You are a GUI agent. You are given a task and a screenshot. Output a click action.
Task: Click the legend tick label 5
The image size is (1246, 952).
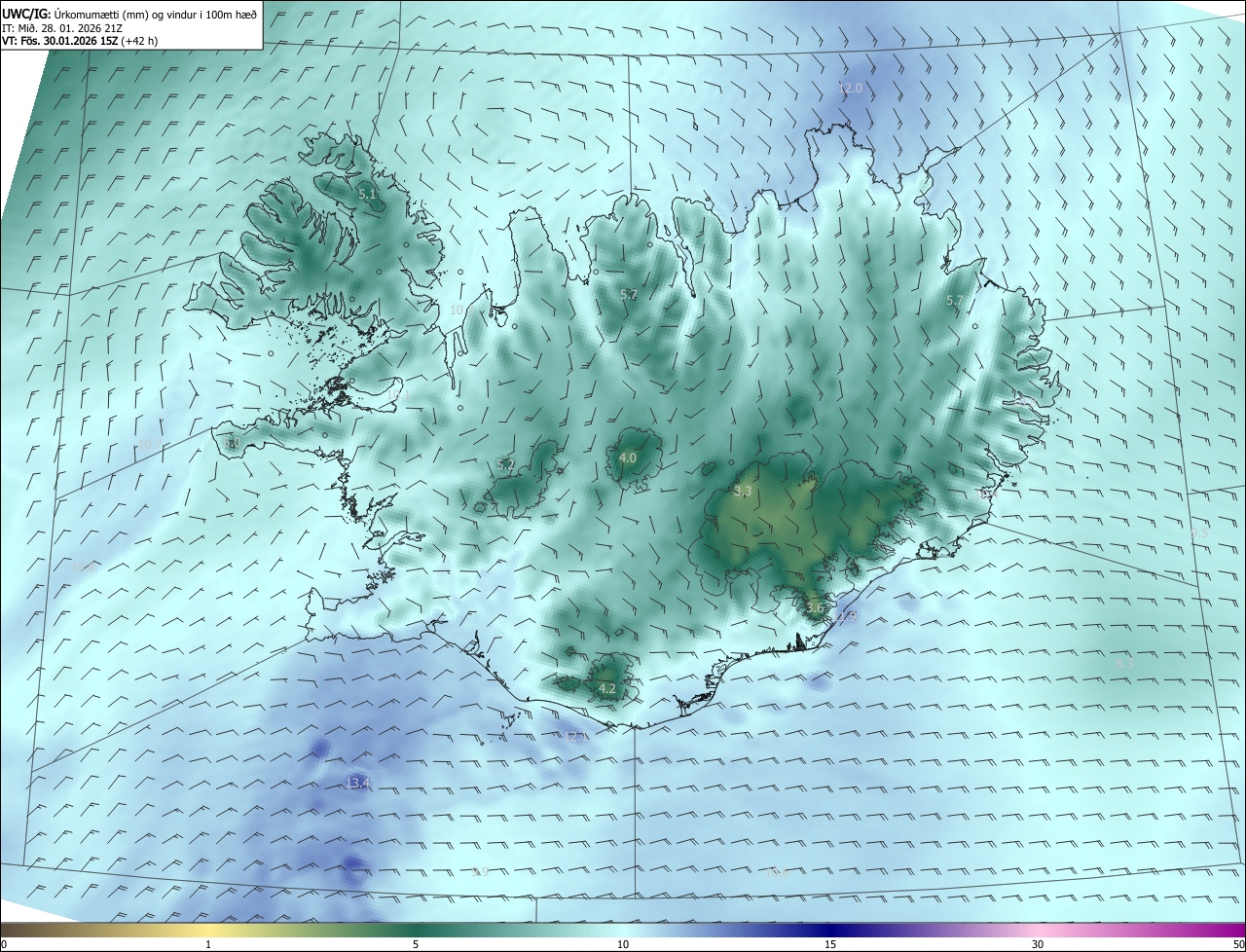pyautogui.click(x=416, y=944)
